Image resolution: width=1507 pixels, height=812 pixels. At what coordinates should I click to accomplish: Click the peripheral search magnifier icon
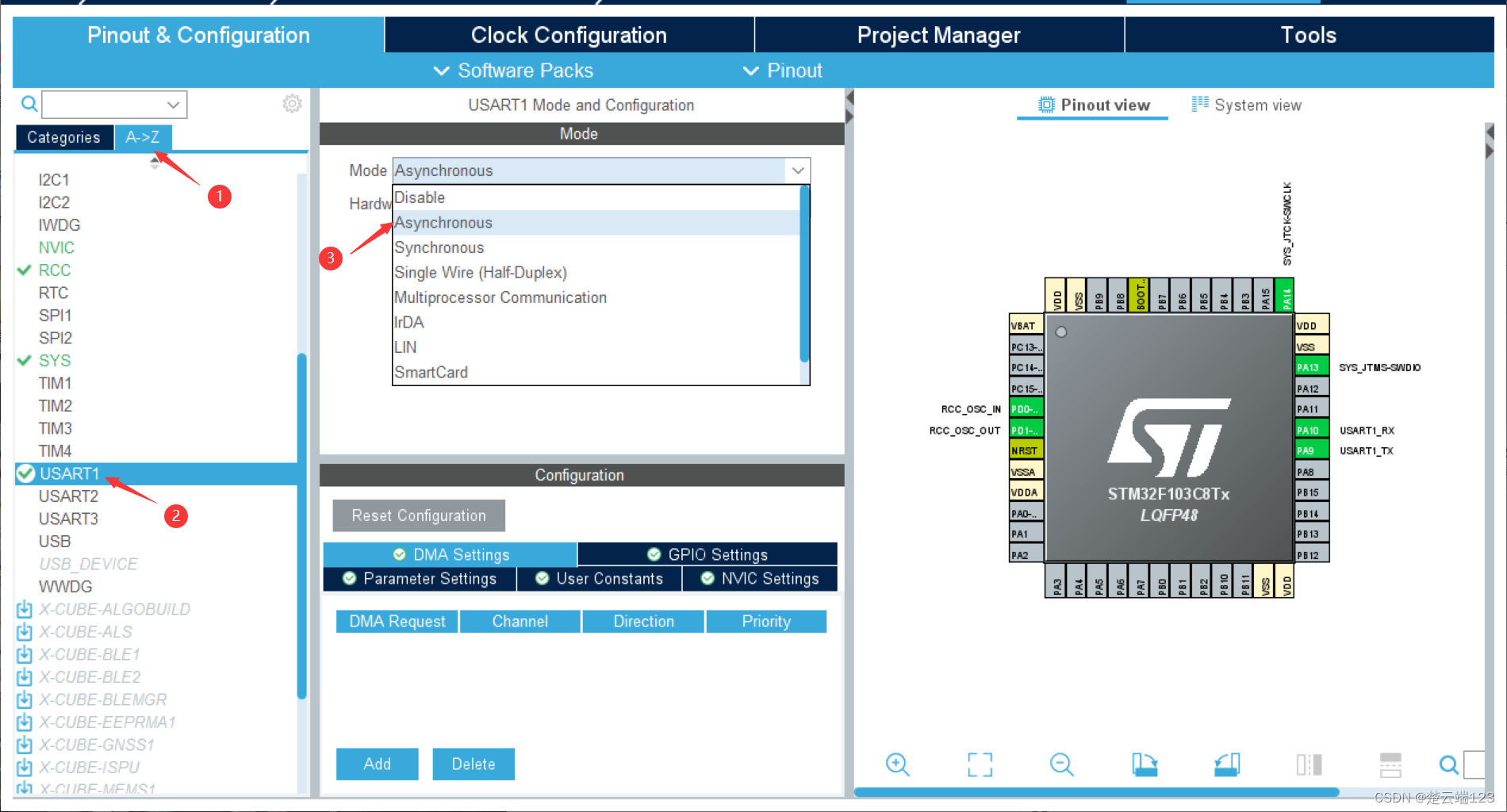point(29,104)
